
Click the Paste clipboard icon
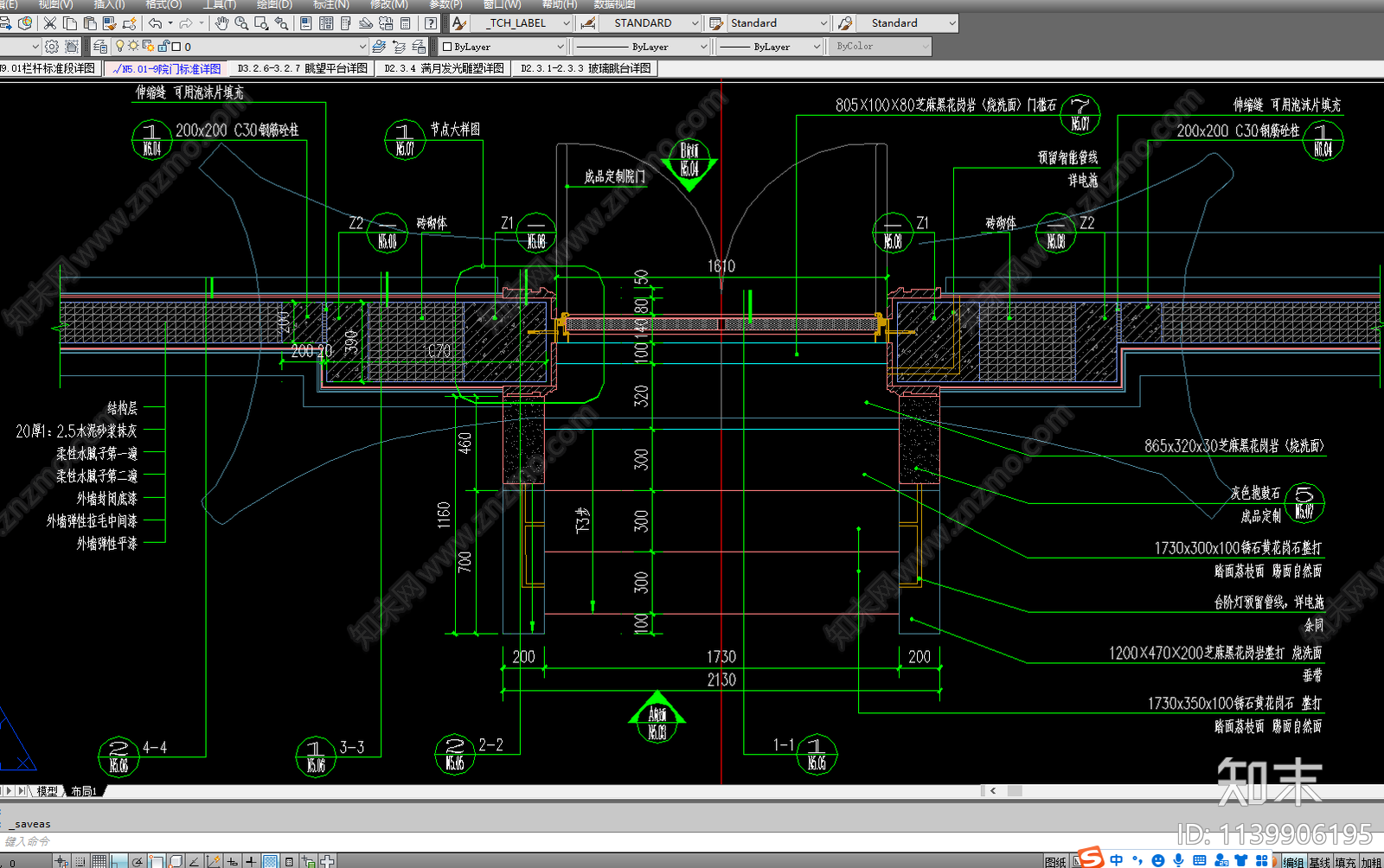point(89,23)
